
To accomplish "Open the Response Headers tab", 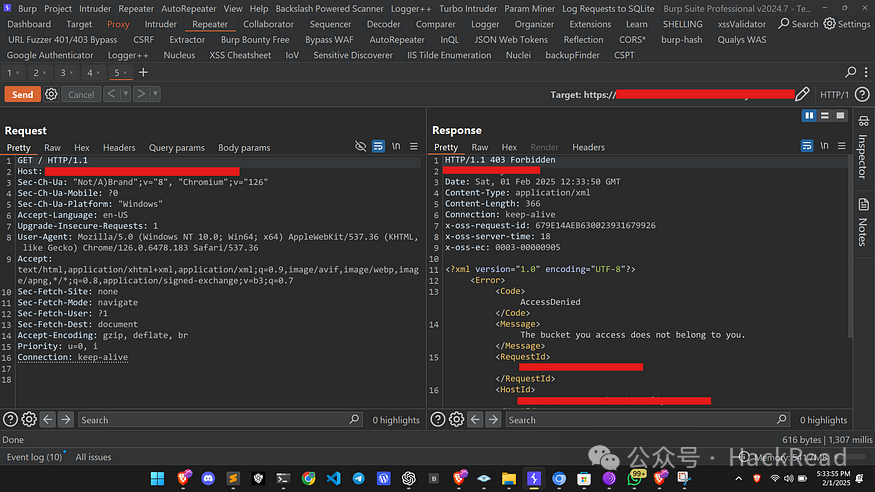I will click(588, 147).
